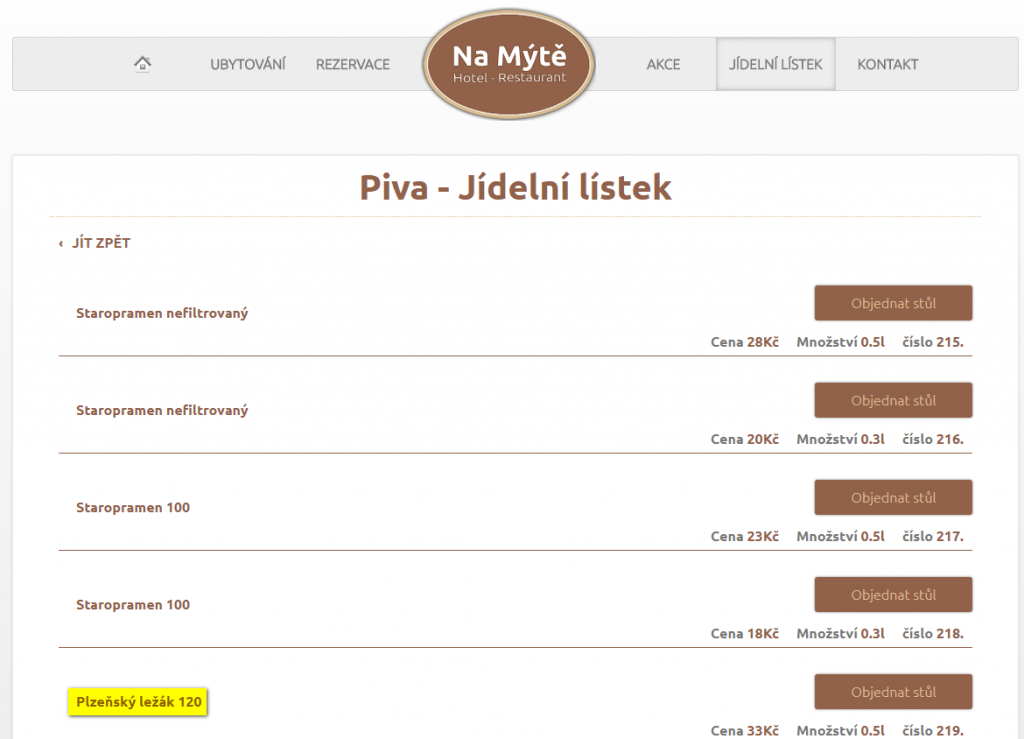The image size is (1024, 739).
Task: Select Staropramen 100 priced 18Kč
Action: (x=133, y=605)
